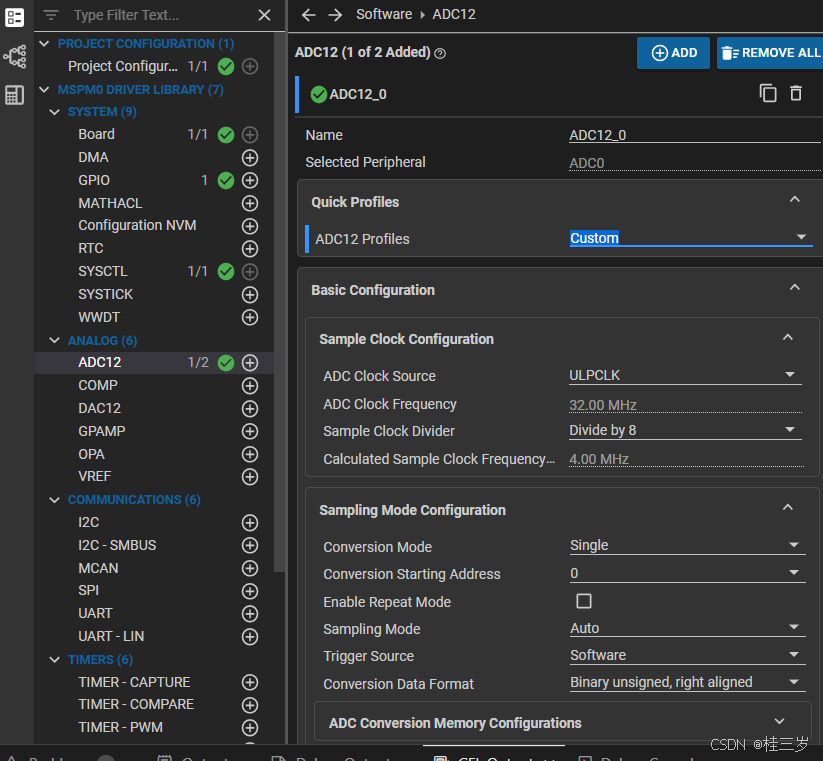823x761 pixels.
Task: Open Conversion Data Format dropdown
Action: click(688, 682)
